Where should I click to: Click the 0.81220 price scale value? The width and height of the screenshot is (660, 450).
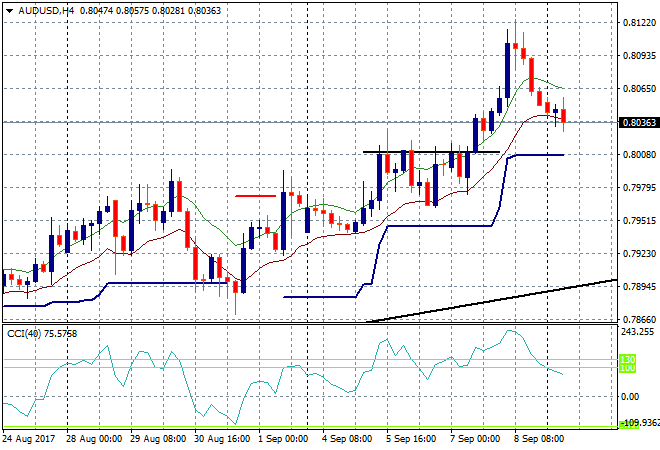[639, 23]
